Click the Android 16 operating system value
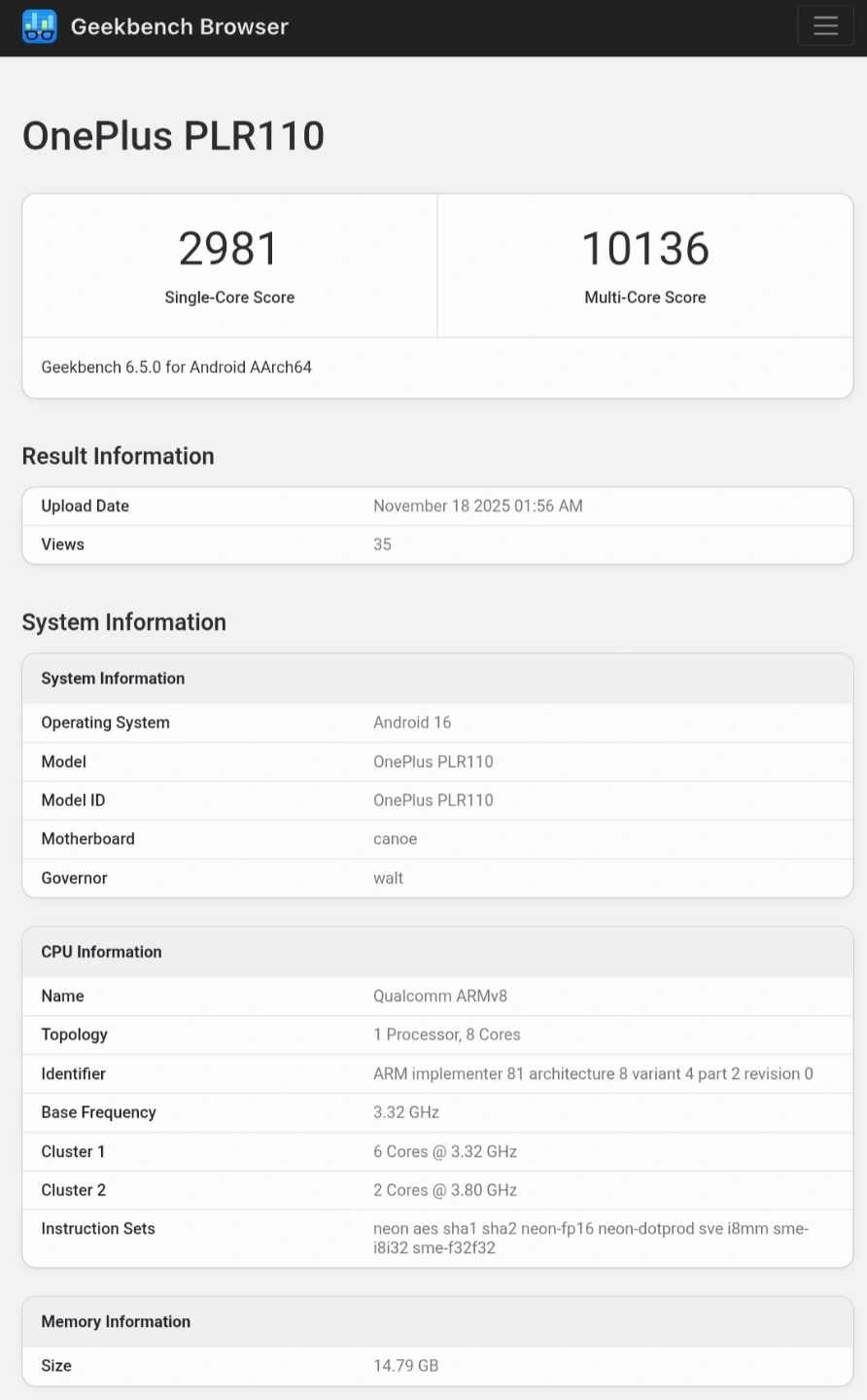This screenshot has width=867, height=1400. (x=412, y=722)
